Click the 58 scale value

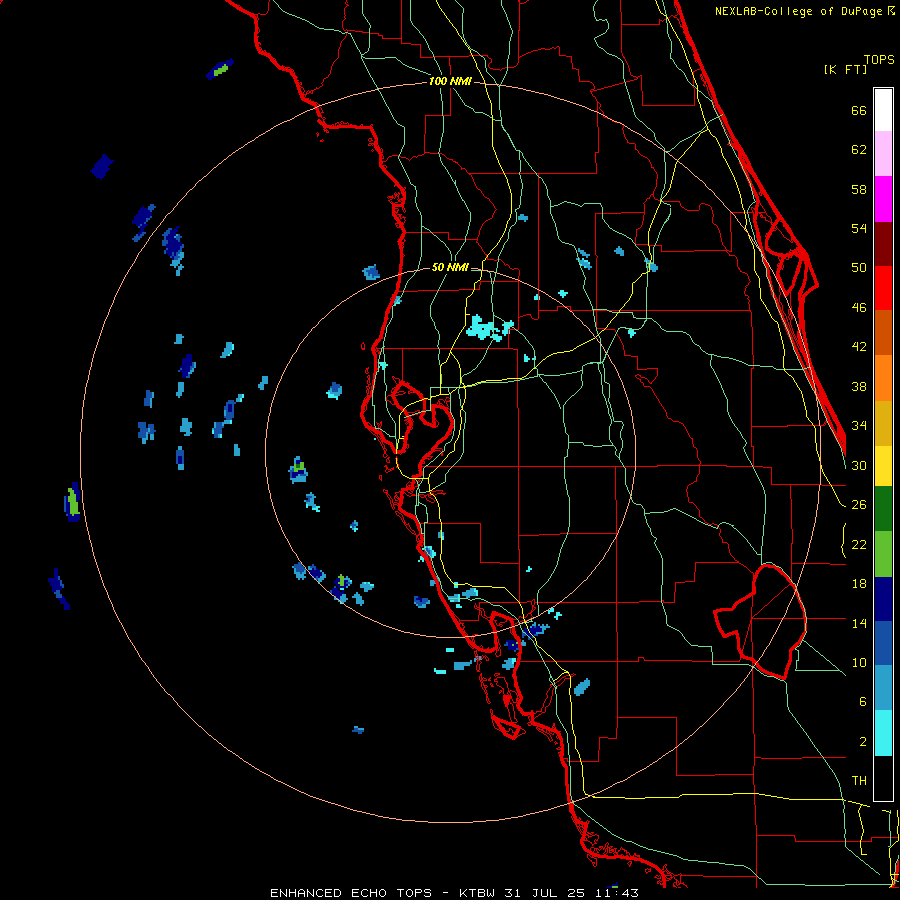tap(859, 189)
